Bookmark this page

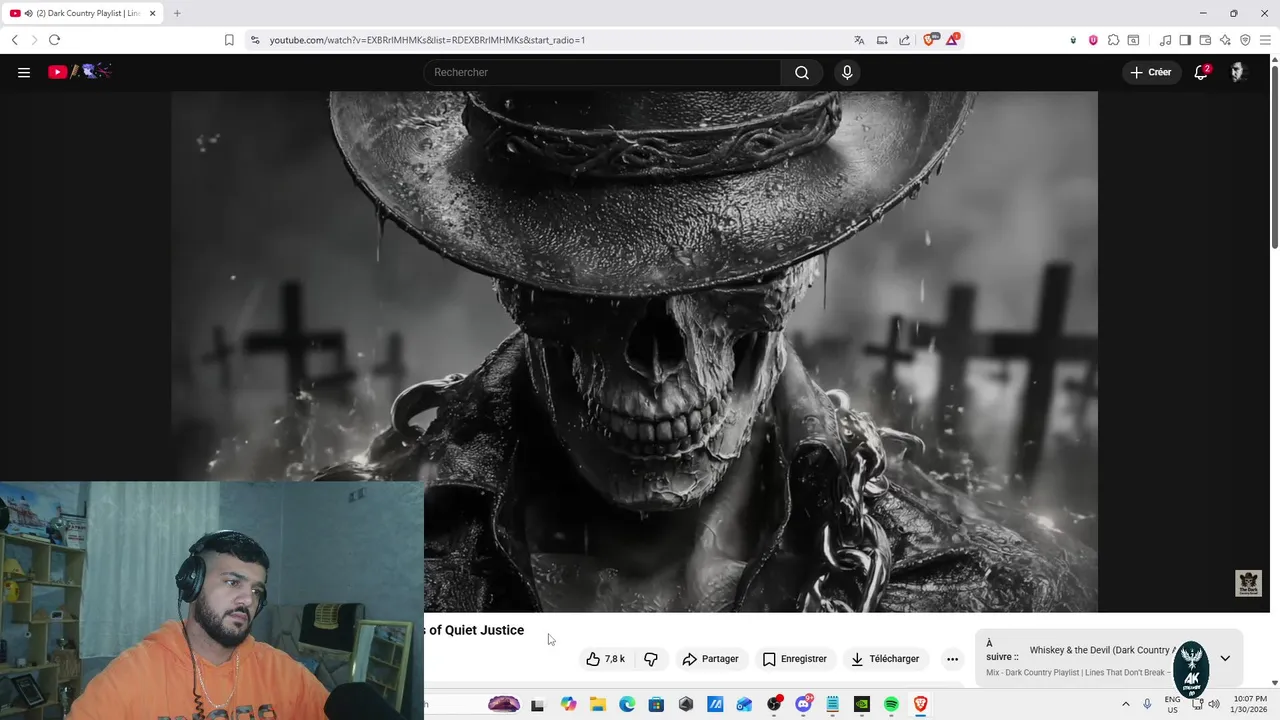tap(229, 40)
